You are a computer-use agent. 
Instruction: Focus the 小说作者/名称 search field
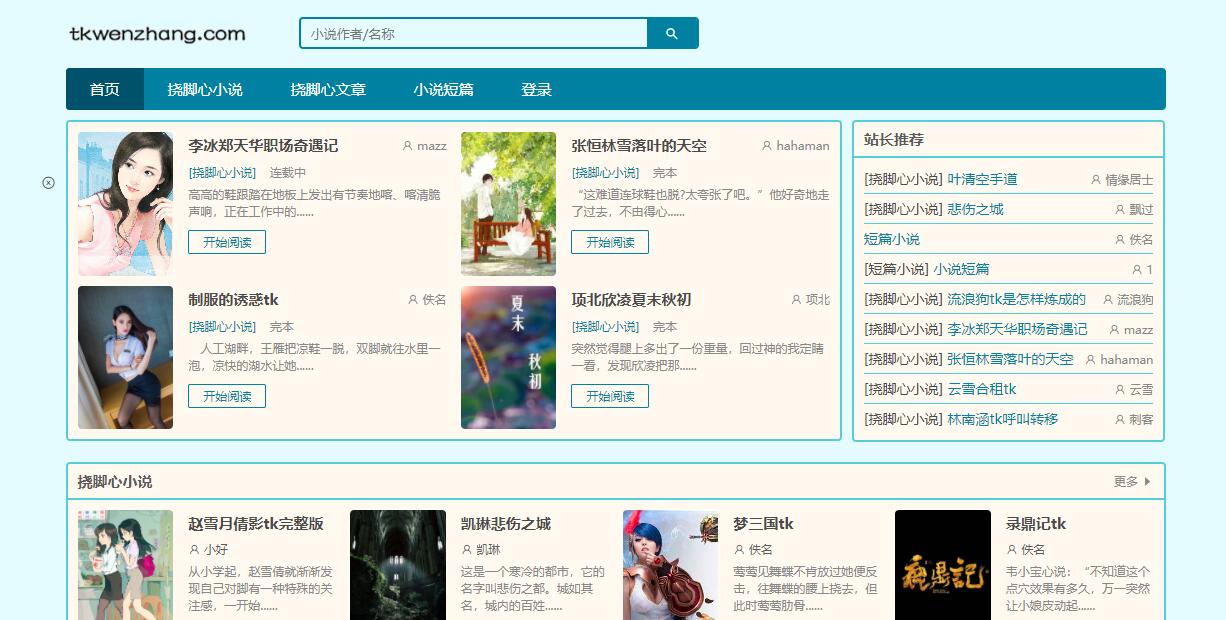tap(474, 33)
